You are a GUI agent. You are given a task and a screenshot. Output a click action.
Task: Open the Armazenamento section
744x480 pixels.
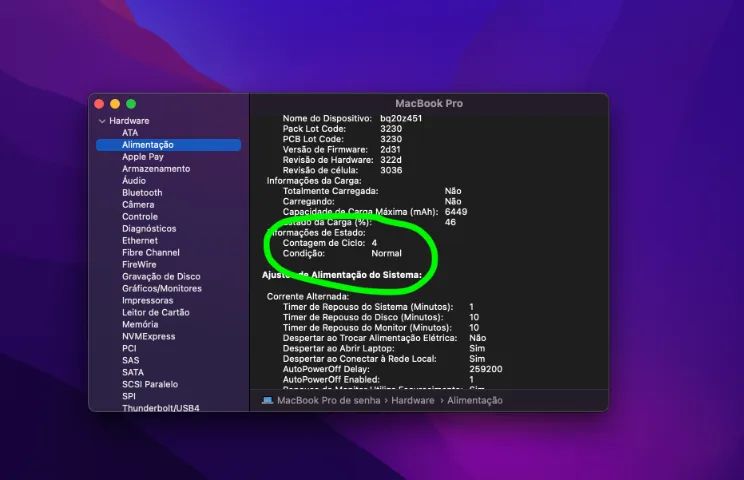pyautogui.click(x=156, y=168)
